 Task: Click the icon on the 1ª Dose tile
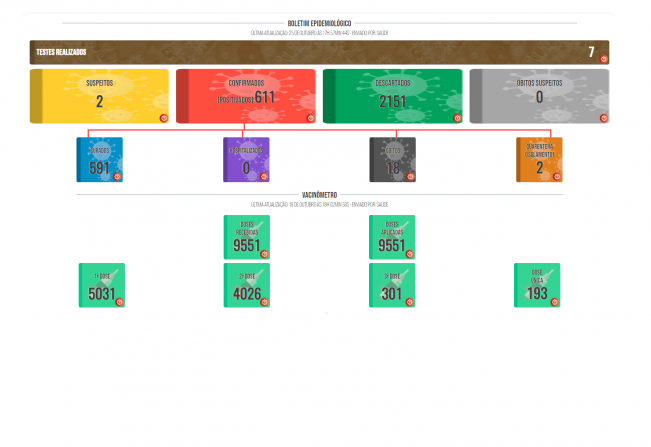coord(118,302)
